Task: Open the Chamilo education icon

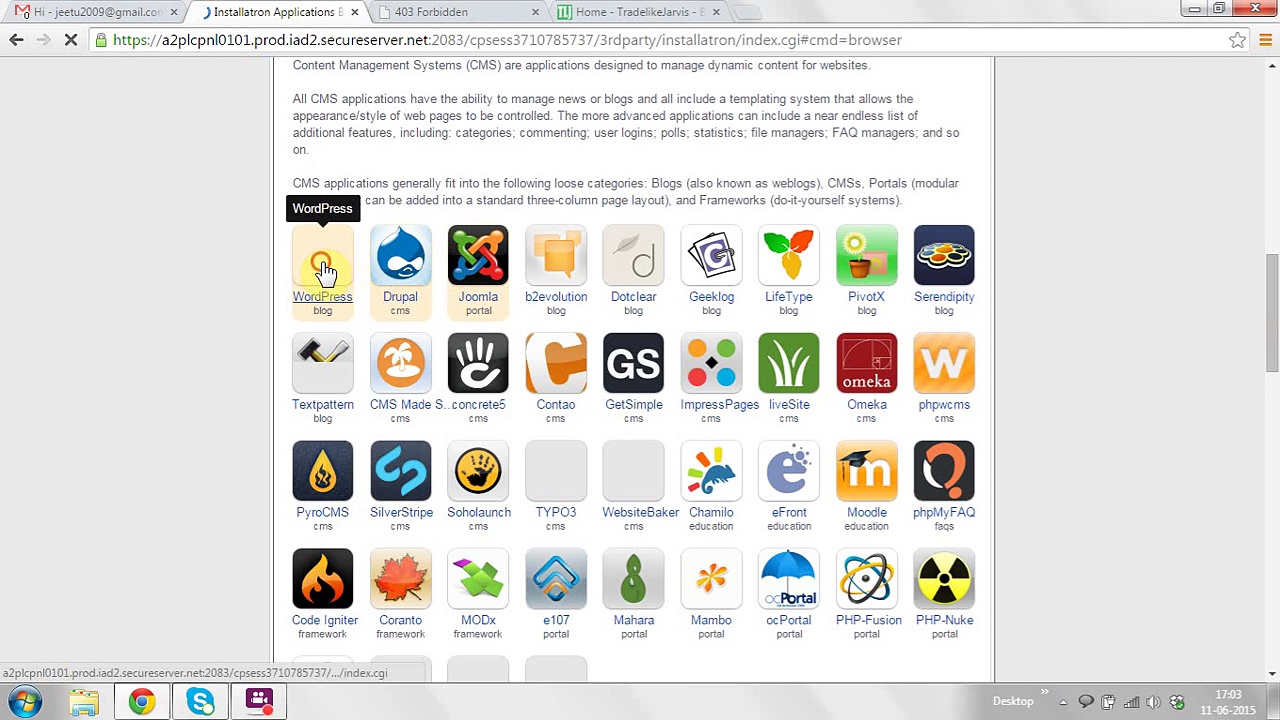Action: click(711, 472)
